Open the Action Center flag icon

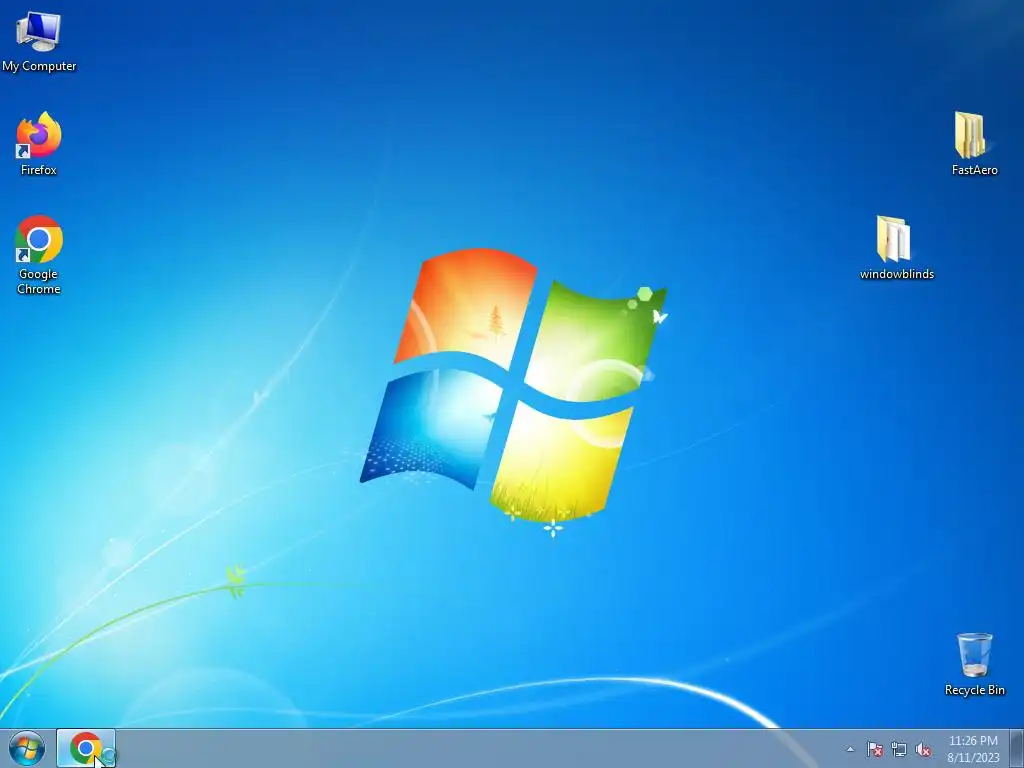tap(874, 749)
